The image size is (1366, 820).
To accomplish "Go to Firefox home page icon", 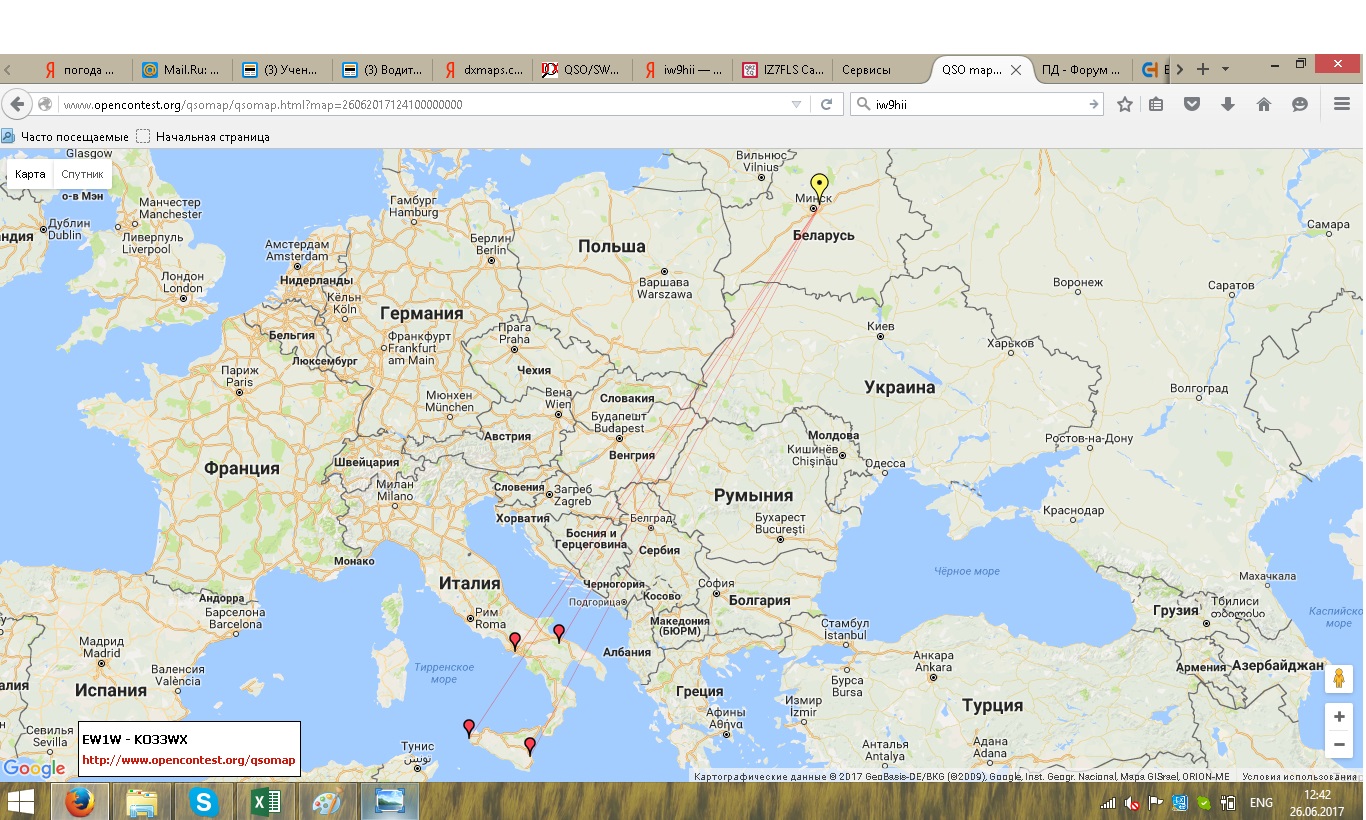I will tap(1264, 104).
